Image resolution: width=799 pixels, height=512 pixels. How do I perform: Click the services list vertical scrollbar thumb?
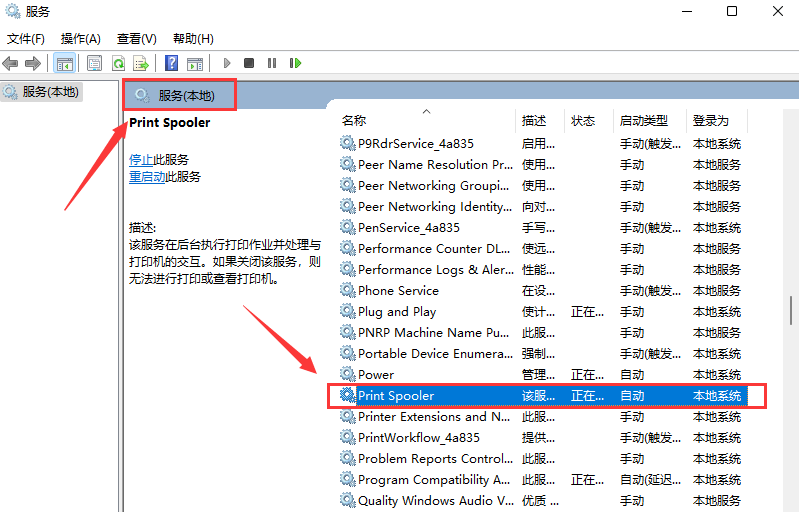[x=791, y=310]
